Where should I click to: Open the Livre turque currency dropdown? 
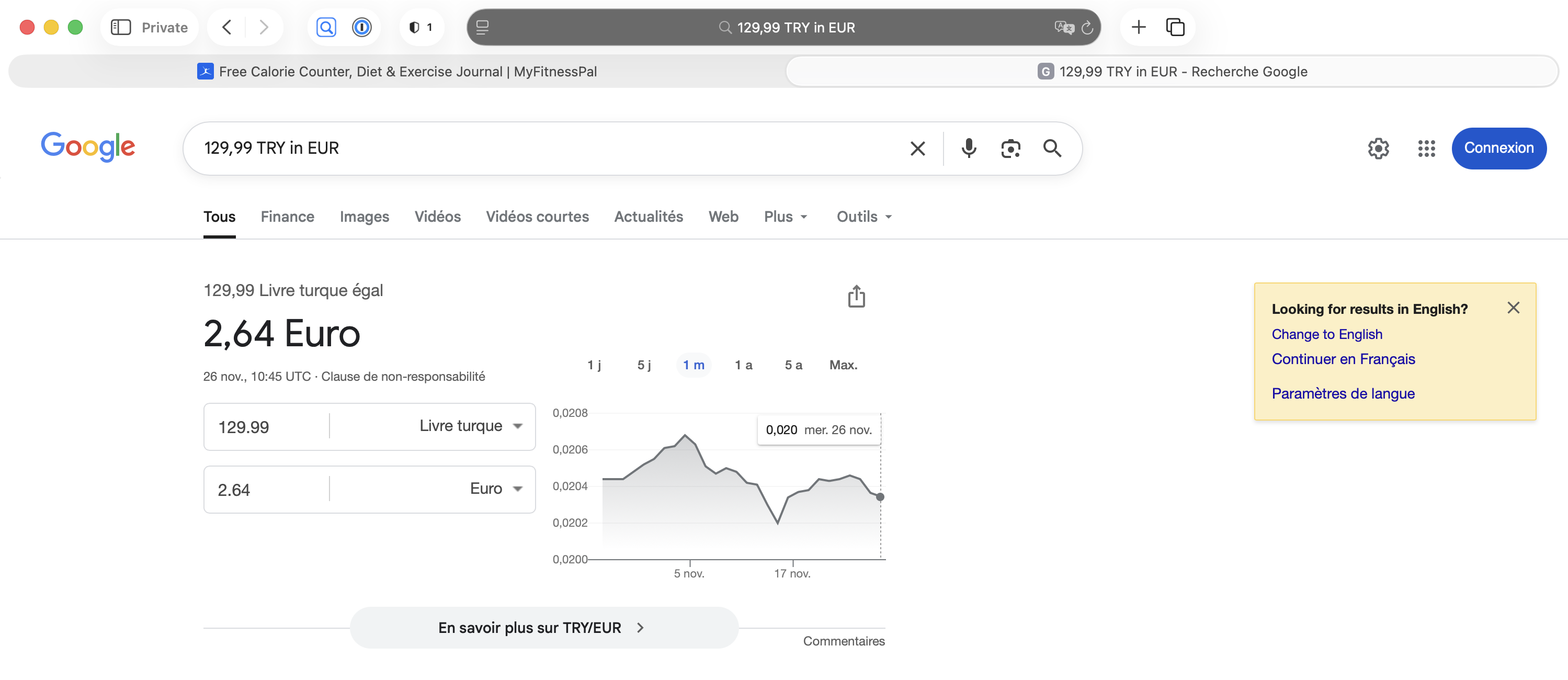click(x=470, y=426)
